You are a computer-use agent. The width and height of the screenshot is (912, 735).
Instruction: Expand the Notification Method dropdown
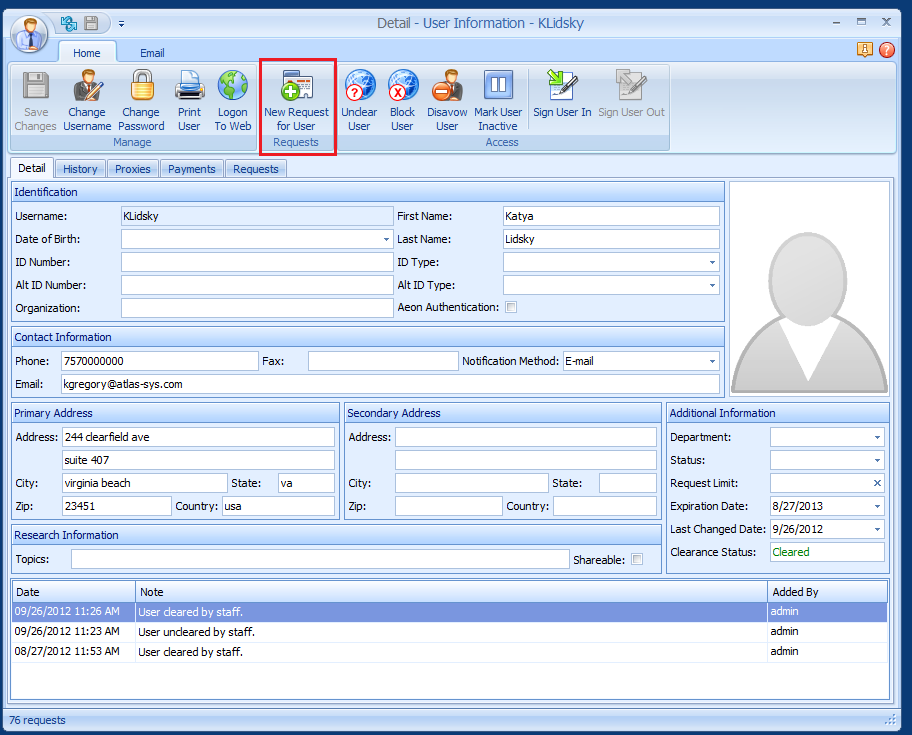click(x=712, y=361)
